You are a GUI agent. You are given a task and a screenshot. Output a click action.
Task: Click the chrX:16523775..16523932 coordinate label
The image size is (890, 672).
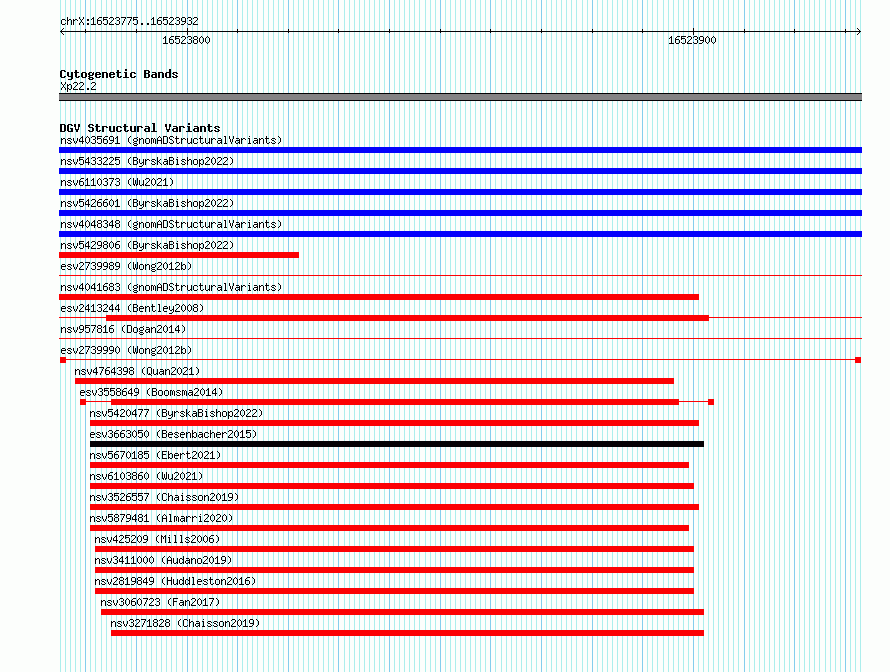129,22
